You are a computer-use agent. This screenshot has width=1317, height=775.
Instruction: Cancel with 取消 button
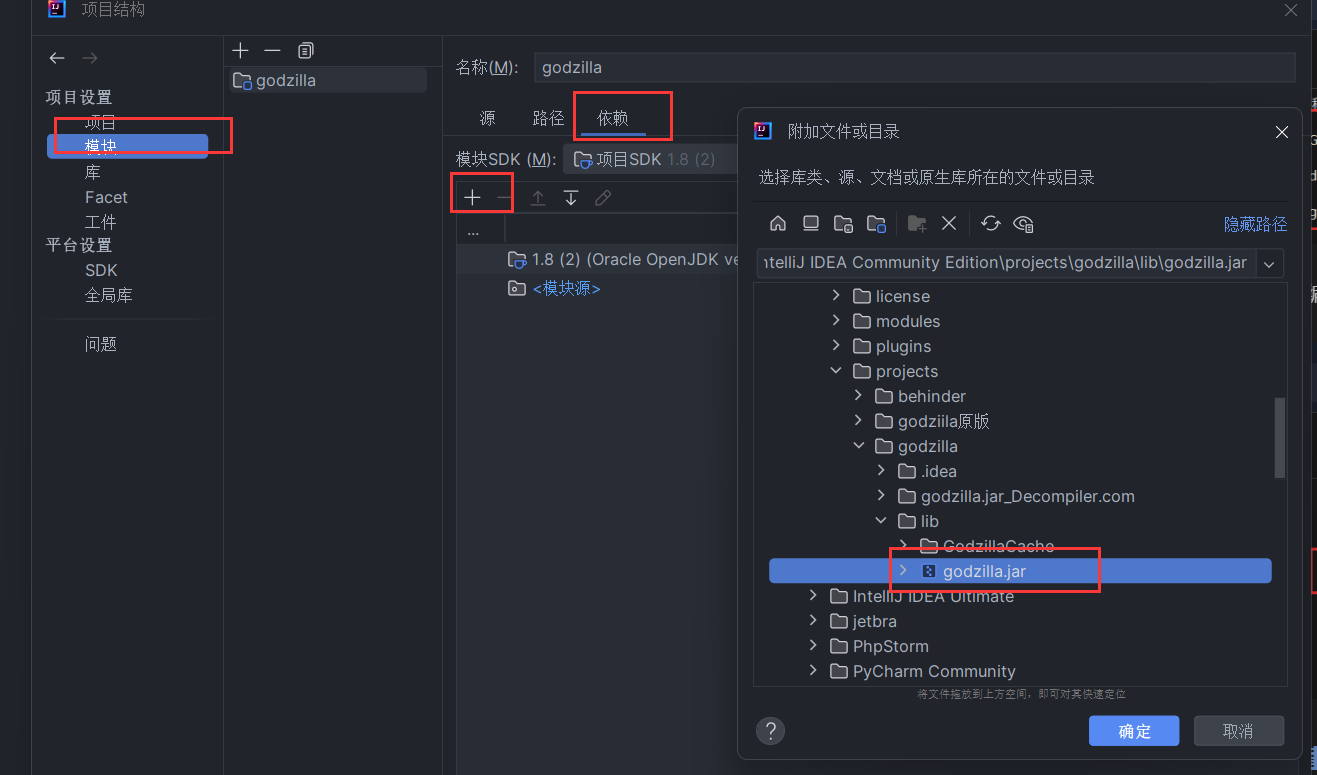pyautogui.click(x=1238, y=731)
